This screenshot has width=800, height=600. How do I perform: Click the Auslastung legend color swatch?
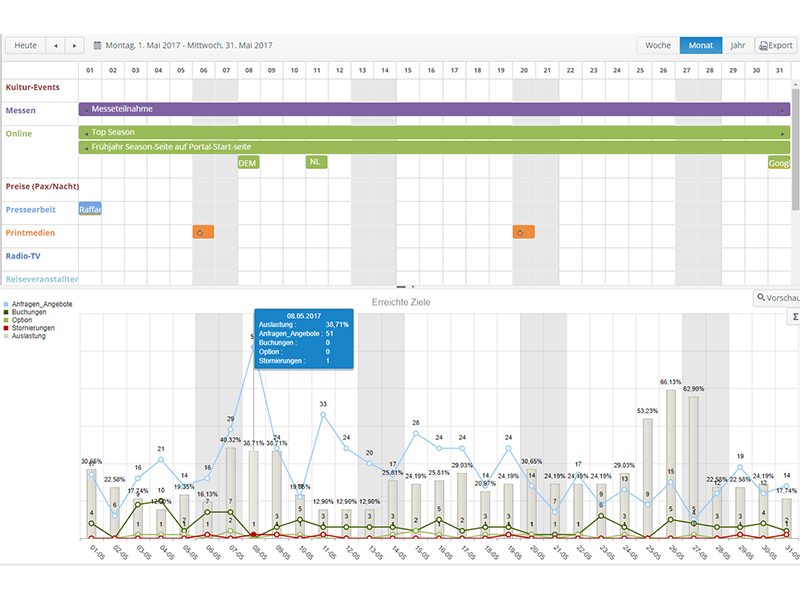(x=7, y=336)
